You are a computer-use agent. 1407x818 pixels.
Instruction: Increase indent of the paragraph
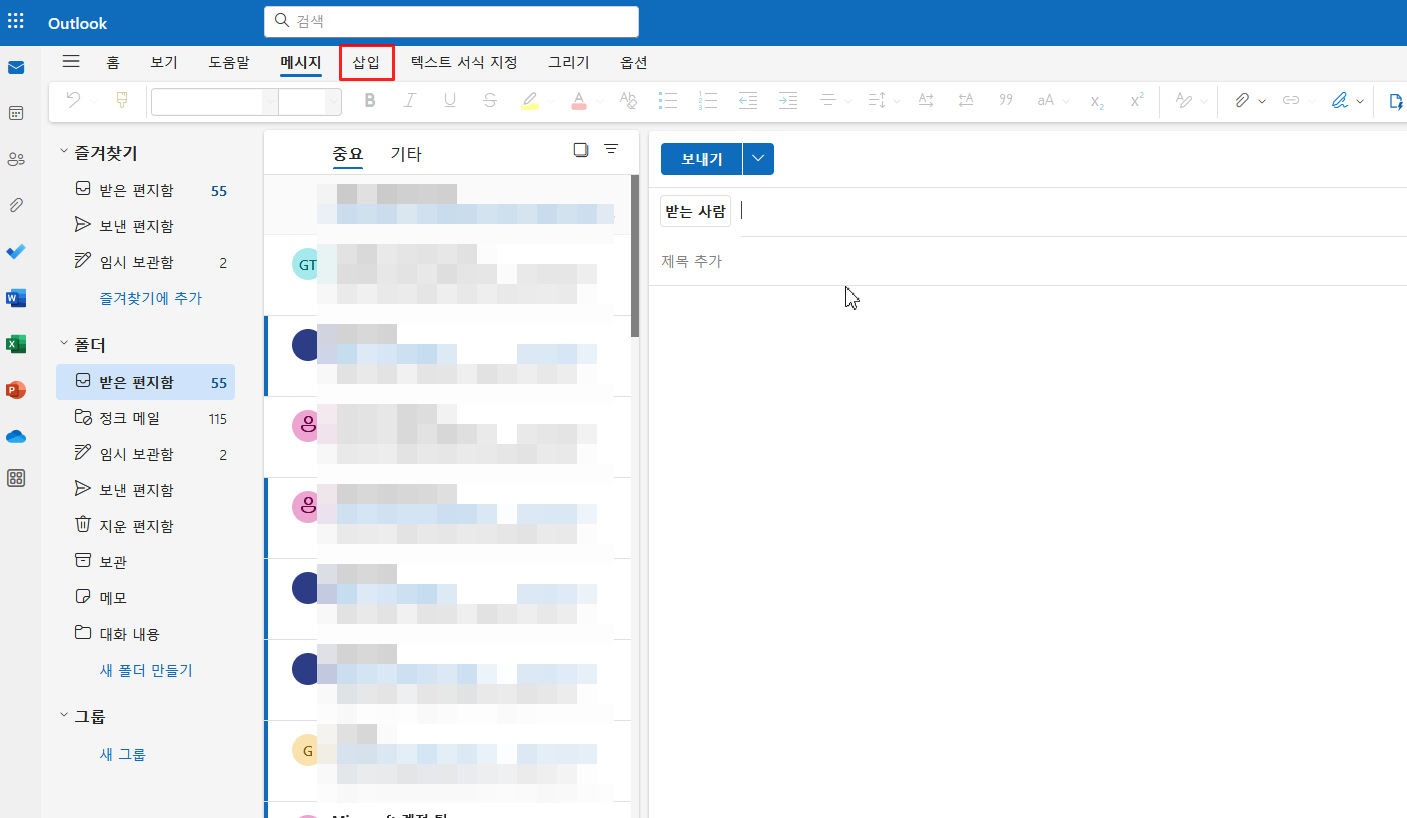(788, 101)
